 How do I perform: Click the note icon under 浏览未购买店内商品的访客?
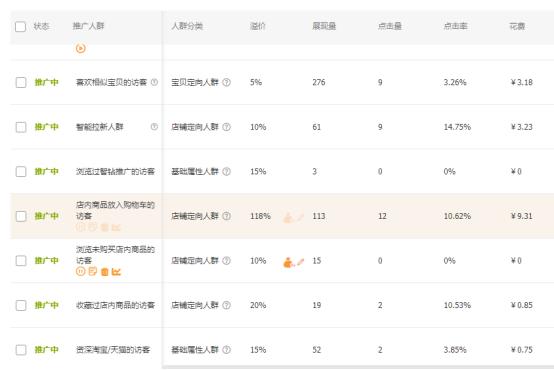[x=93, y=271]
